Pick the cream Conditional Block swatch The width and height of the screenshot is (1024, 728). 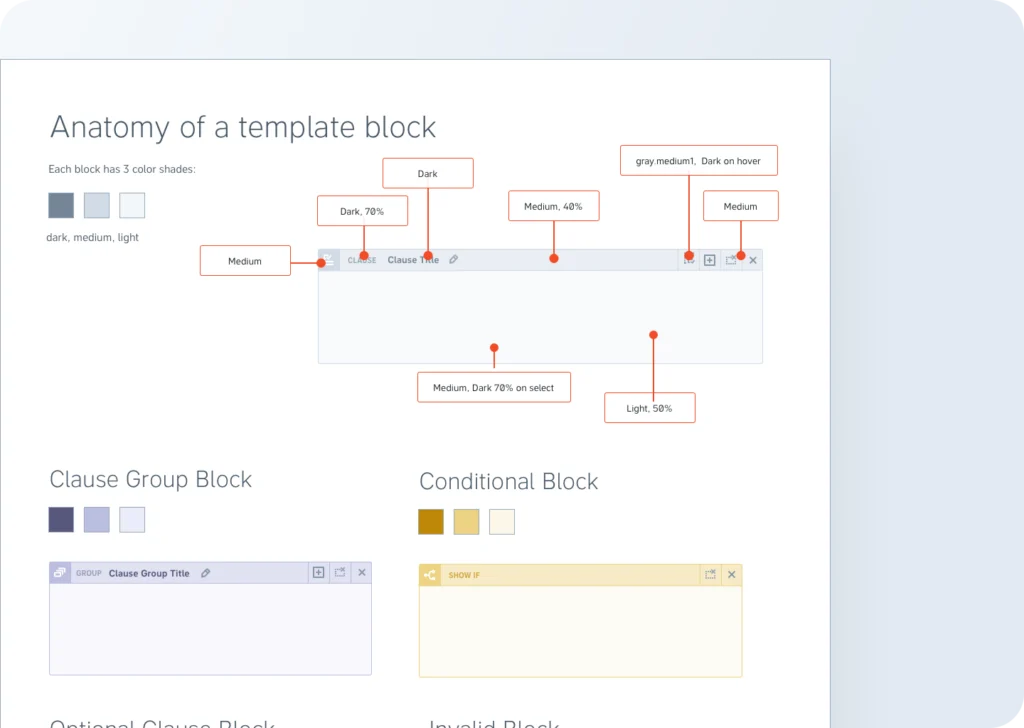click(x=502, y=522)
